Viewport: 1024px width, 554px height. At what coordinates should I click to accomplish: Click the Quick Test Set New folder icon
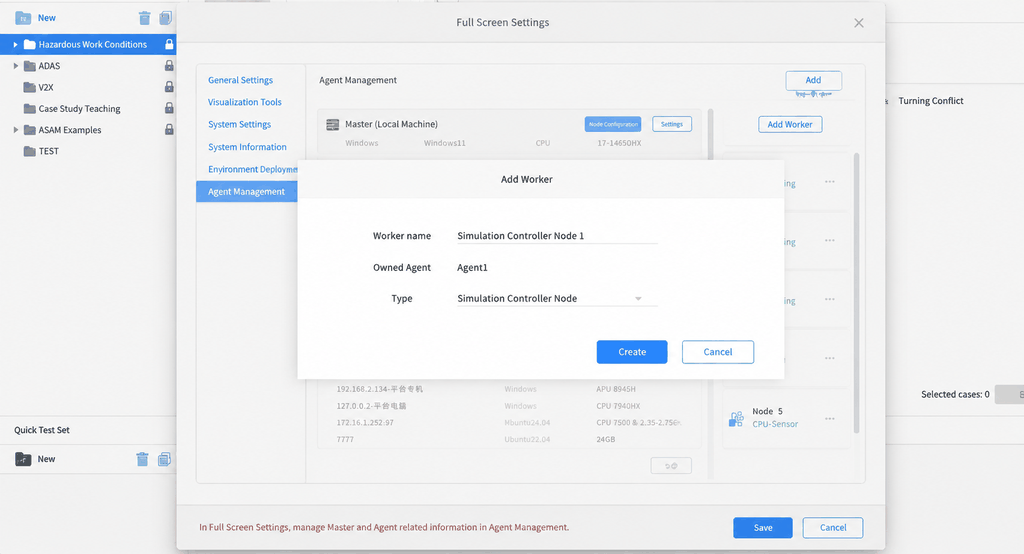click(x=23, y=459)
